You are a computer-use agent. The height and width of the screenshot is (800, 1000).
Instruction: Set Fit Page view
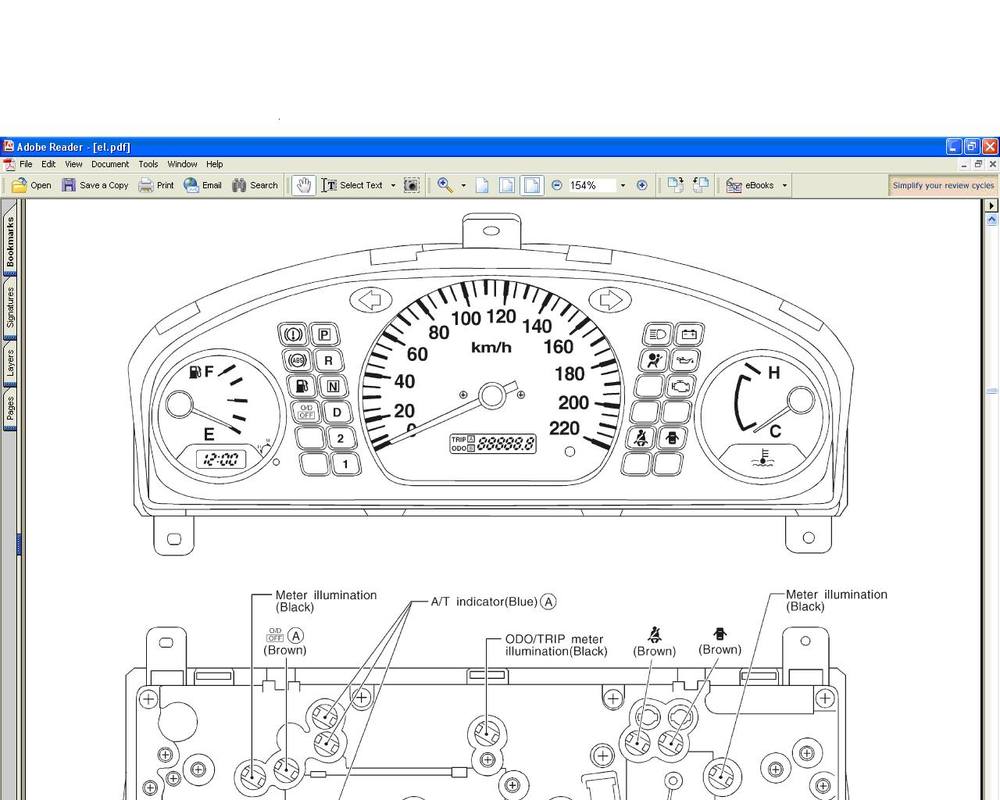point(506,185)
